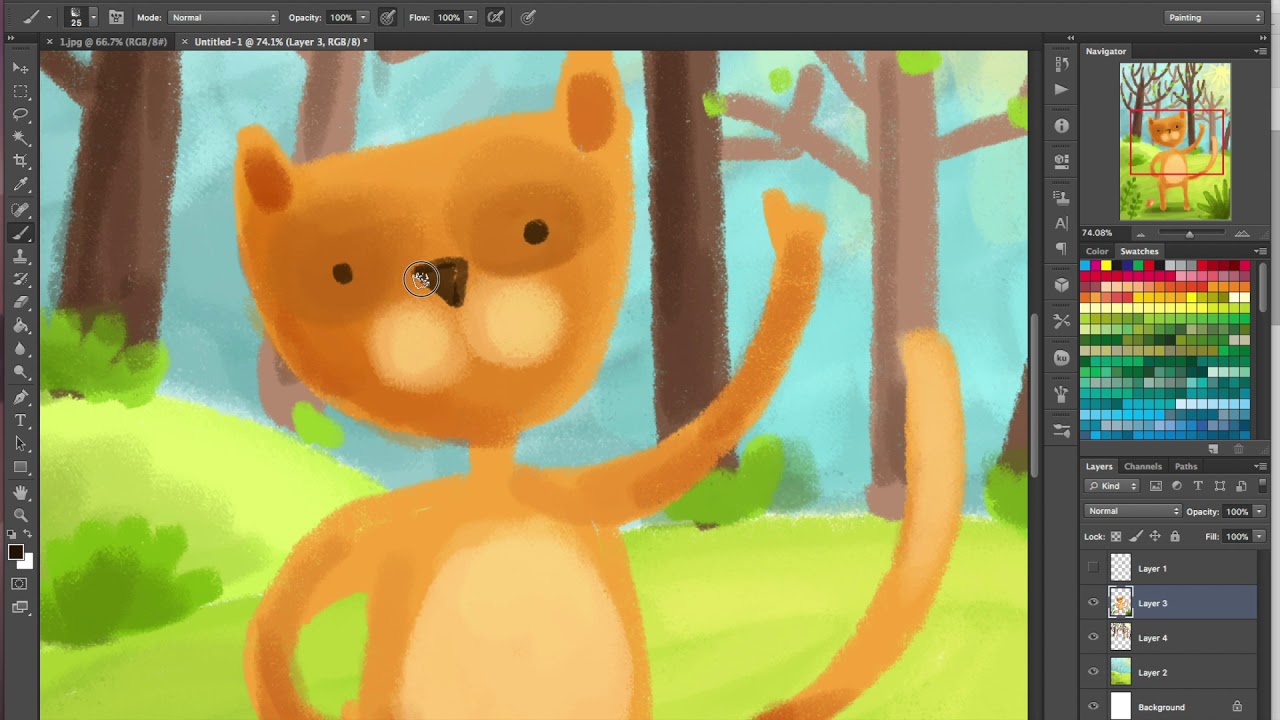Select the Rectangular Marquee tool
The width and height of the screenshot is (1280, 720).
click(x=20, y=91)
